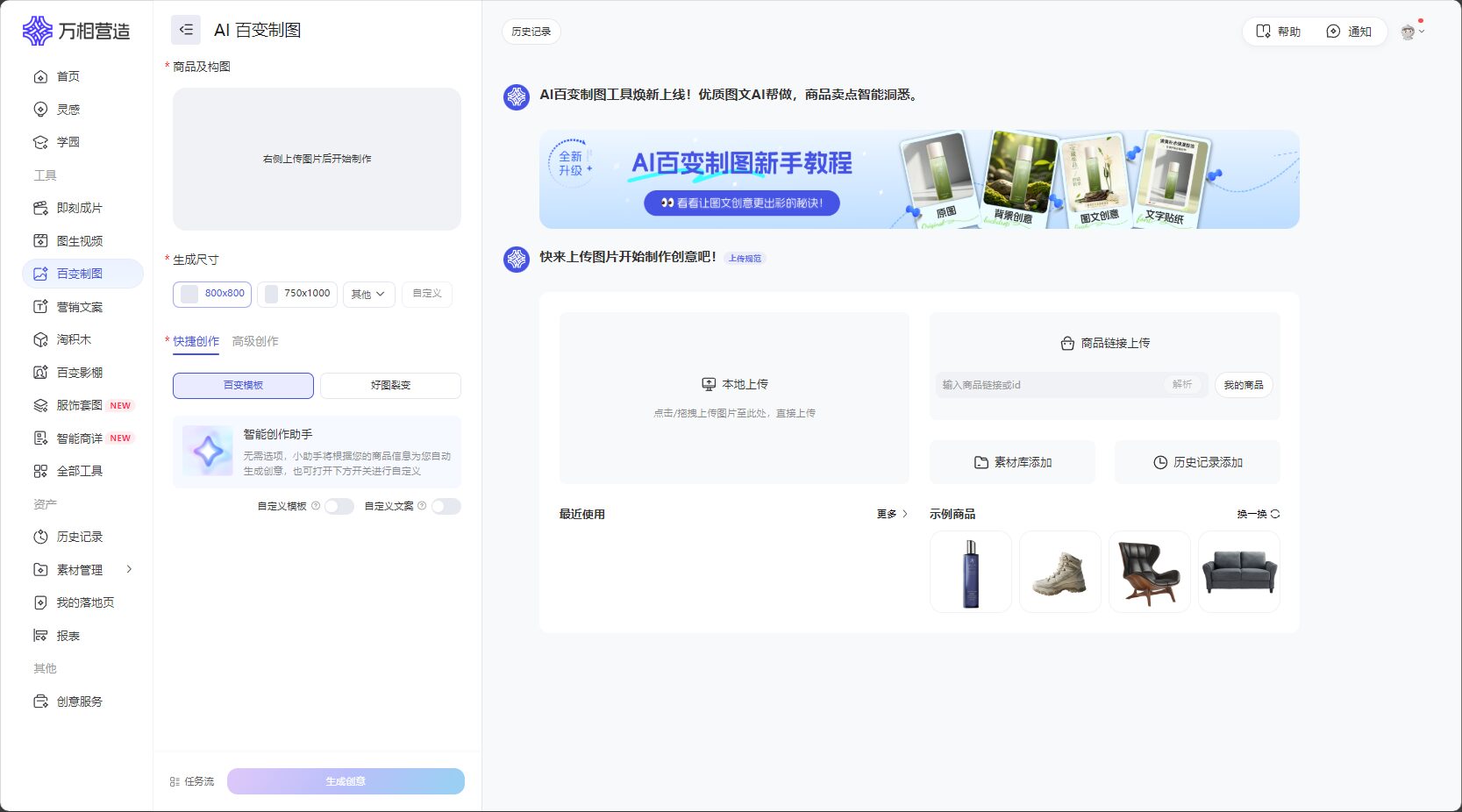Click 商品链接上传 bag icon

click(x=1067, y=344)
